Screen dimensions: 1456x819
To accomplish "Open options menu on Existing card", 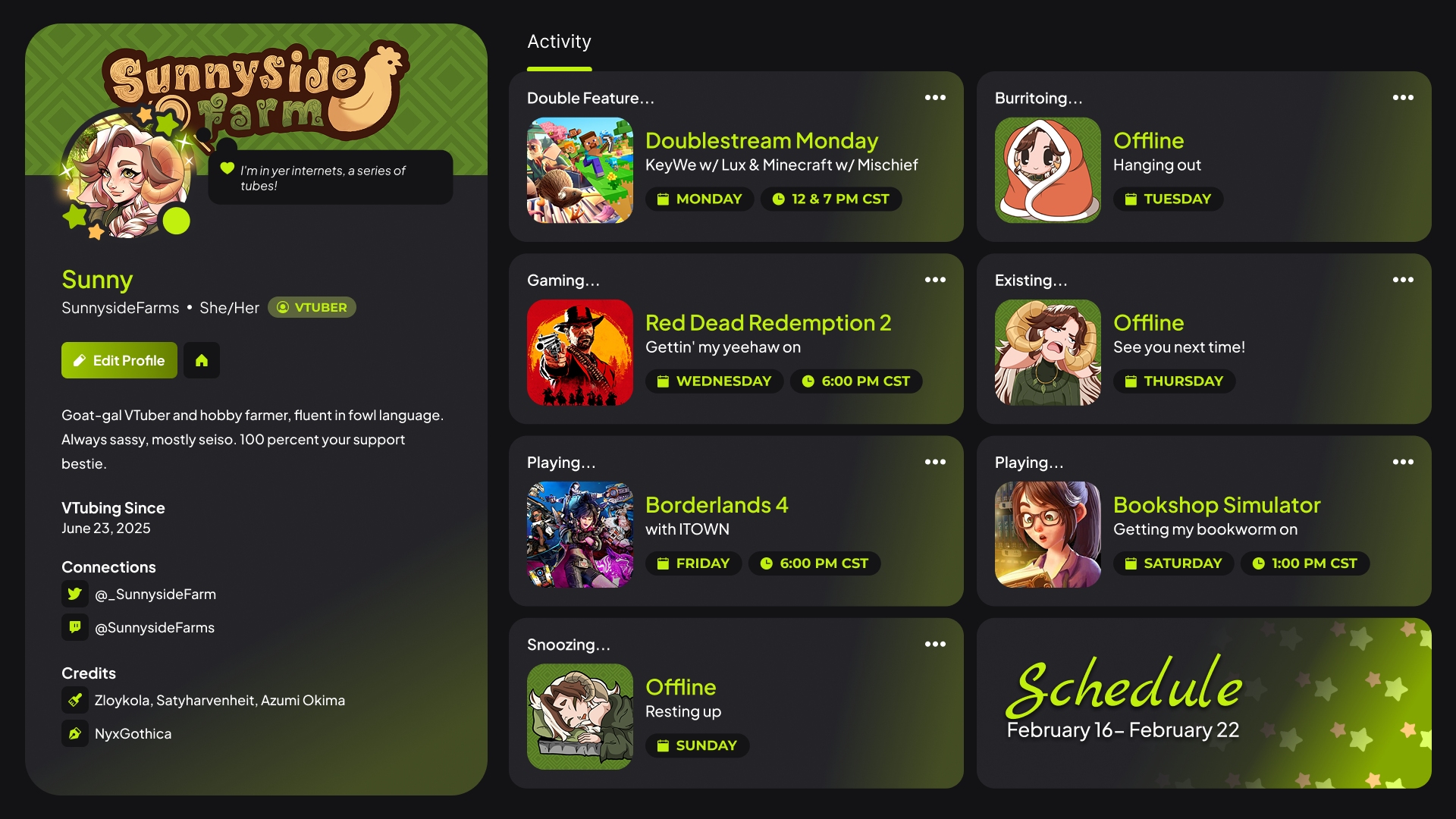I will tap(1403, 280).
